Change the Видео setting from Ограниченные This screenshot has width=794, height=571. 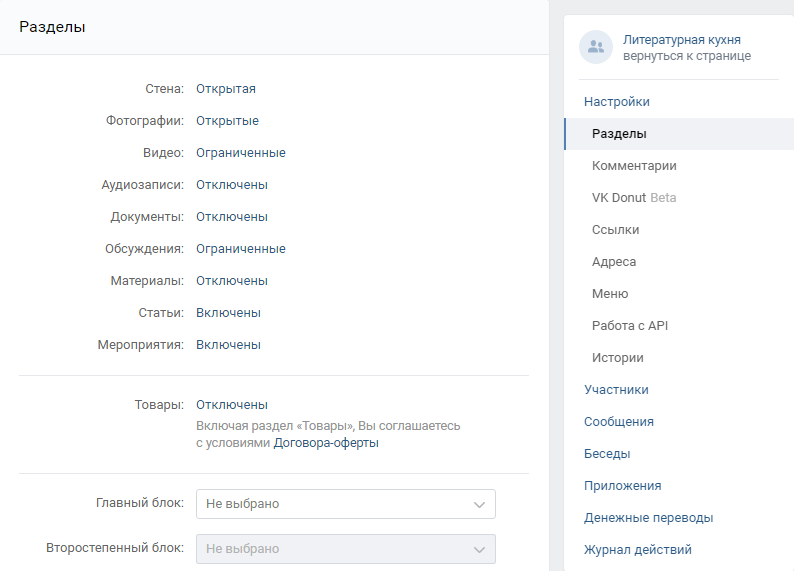pyautogui.click(x=241, y=152)
